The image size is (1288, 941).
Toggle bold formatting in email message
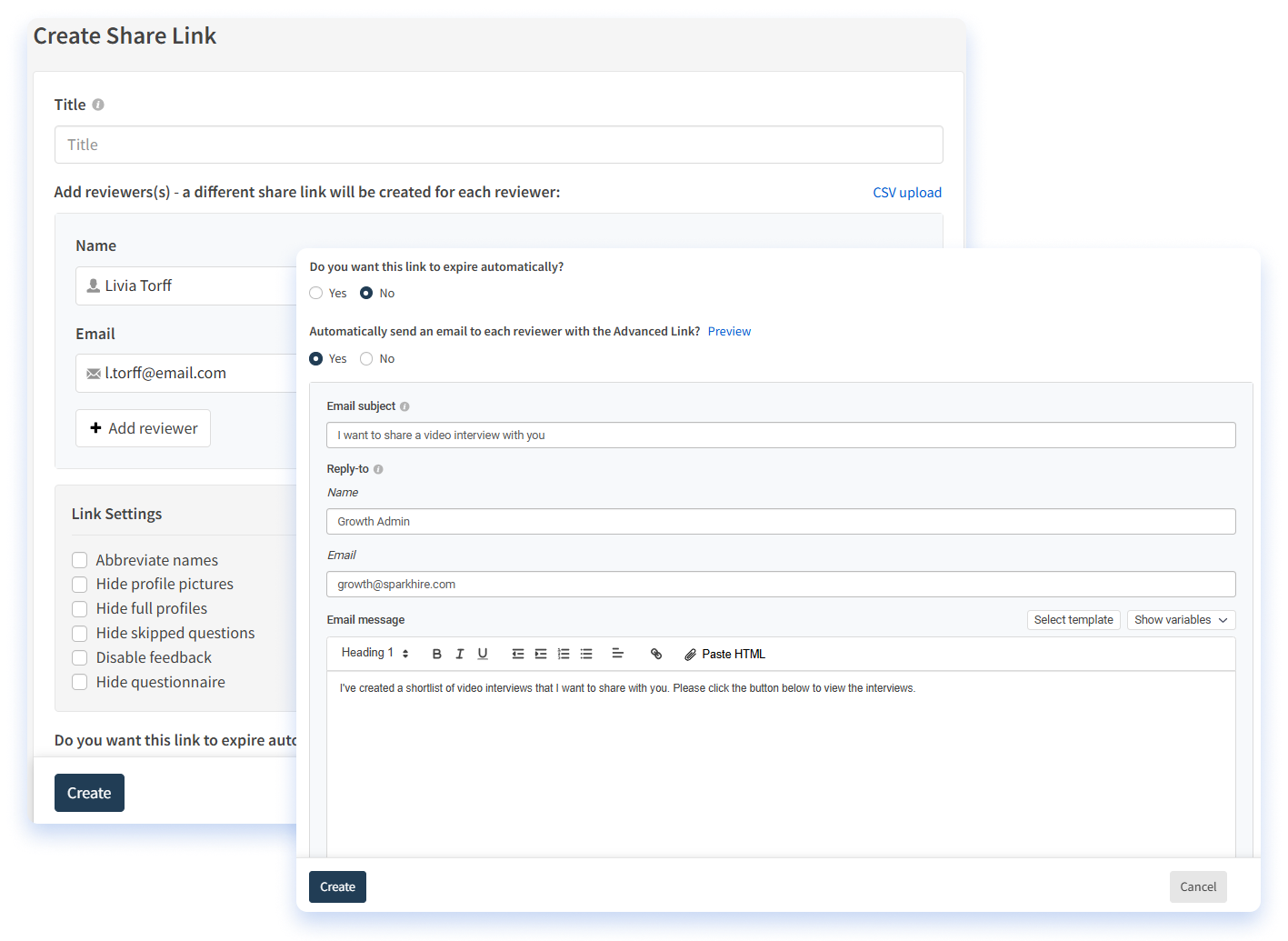436,654
